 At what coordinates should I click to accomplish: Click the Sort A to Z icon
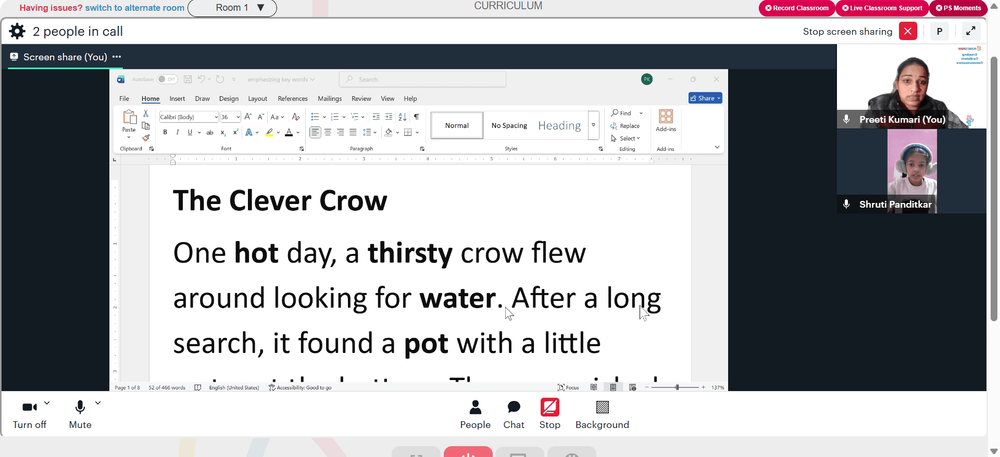point(402,117)
